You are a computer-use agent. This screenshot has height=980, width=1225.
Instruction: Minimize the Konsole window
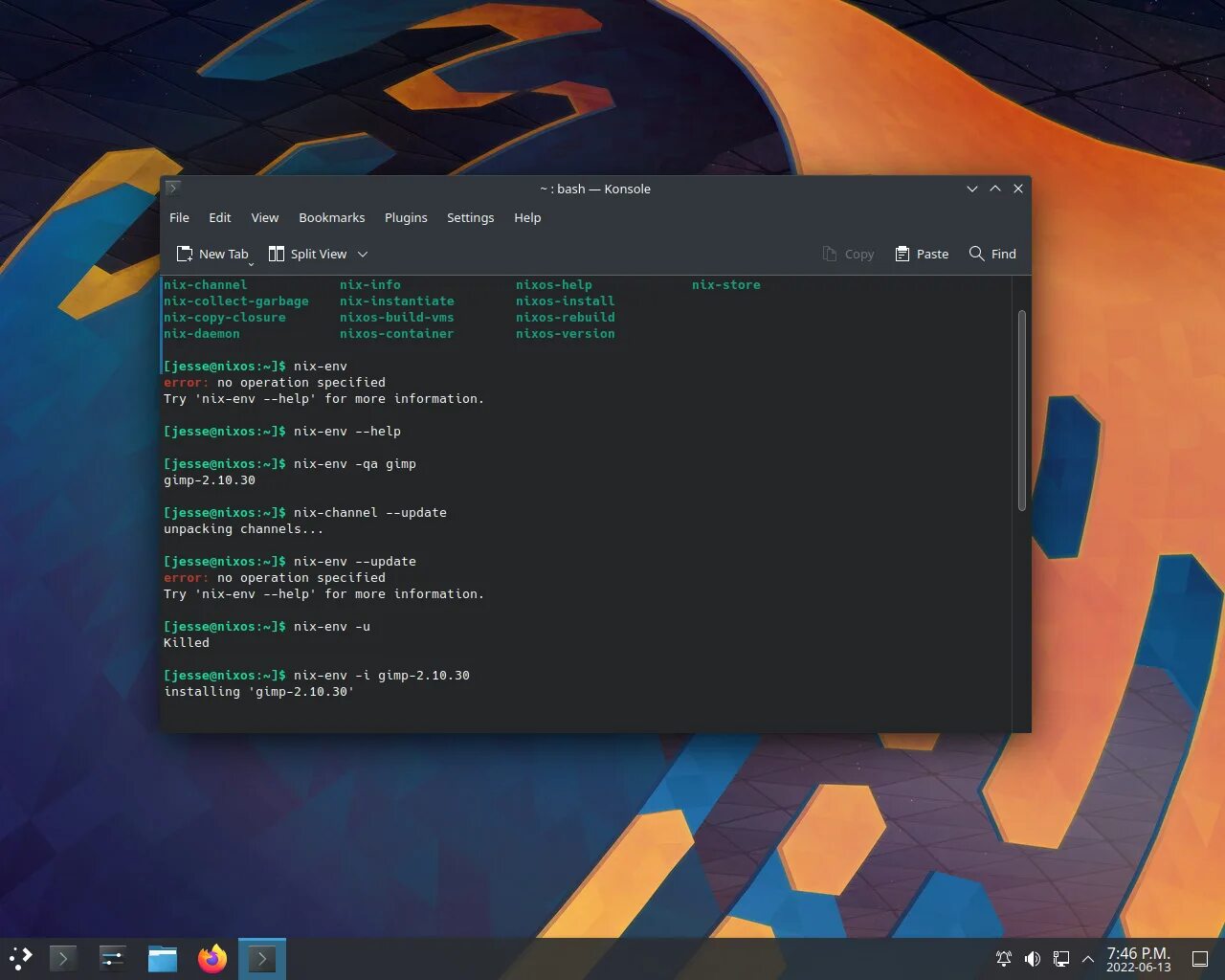pyautogui.click(x=972, y=189)
